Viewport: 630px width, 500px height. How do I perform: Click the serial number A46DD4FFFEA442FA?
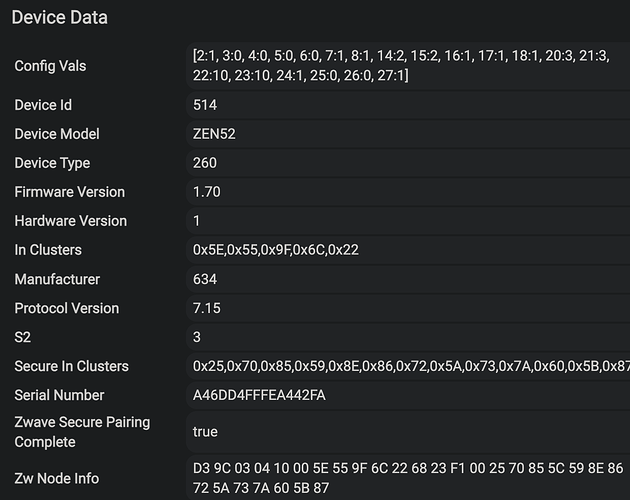pyautogui.click(x=259, y=395)
